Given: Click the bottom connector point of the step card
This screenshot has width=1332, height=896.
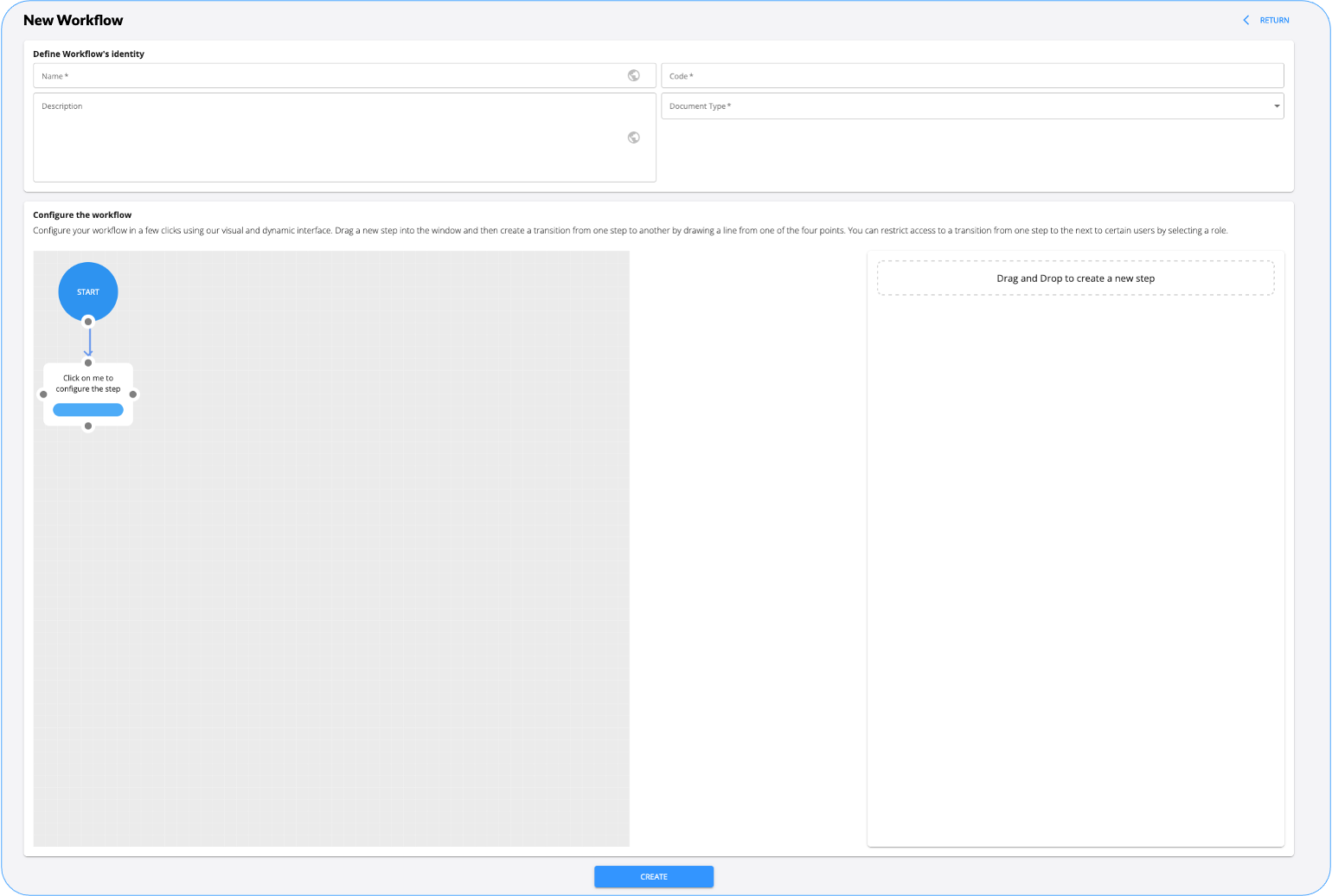Looking at the screenshot, I should click(x=88, y=426).
